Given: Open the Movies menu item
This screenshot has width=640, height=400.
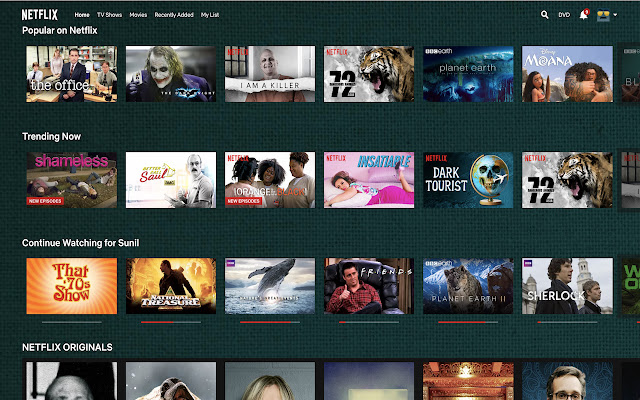Looking at the screenshot, I should pyautogui.click(x=138, y=15).
